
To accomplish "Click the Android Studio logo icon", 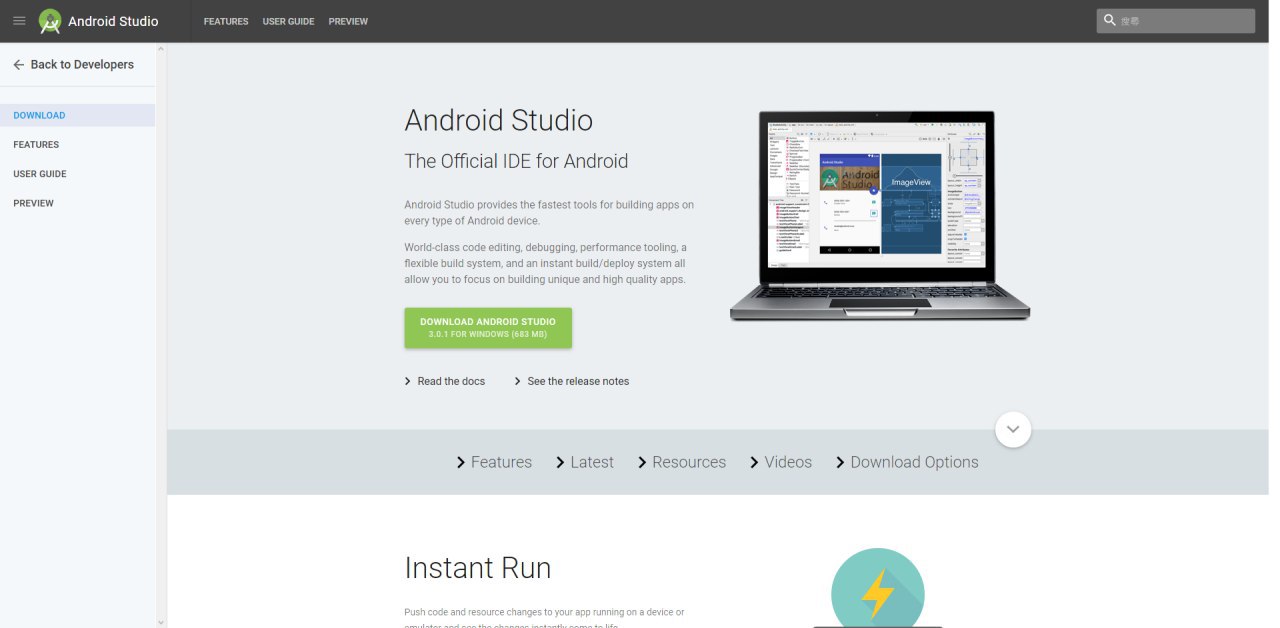I will [50, 21].
